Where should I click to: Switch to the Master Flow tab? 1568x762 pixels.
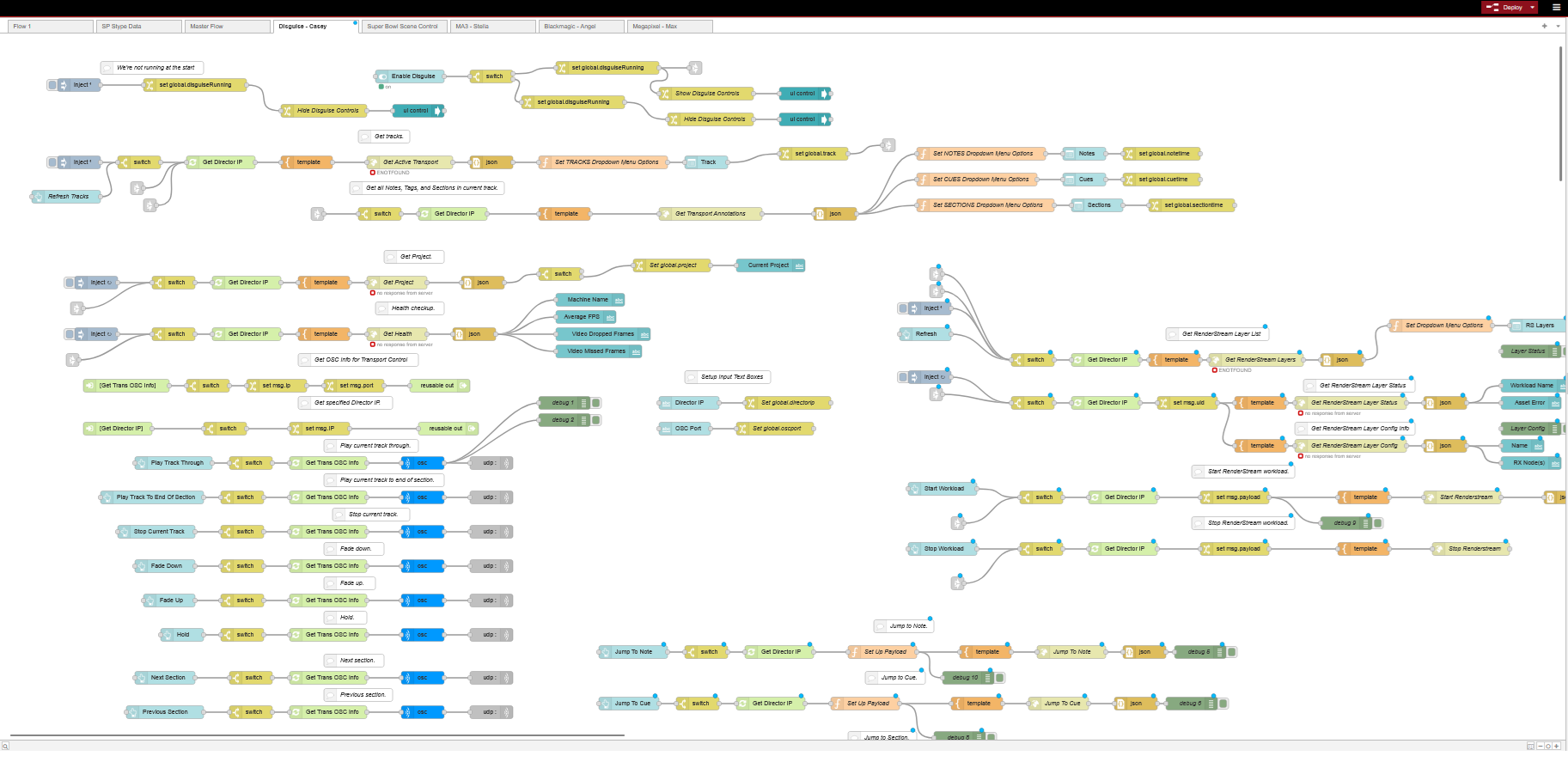pyautogui.click(x=227, y=27)
